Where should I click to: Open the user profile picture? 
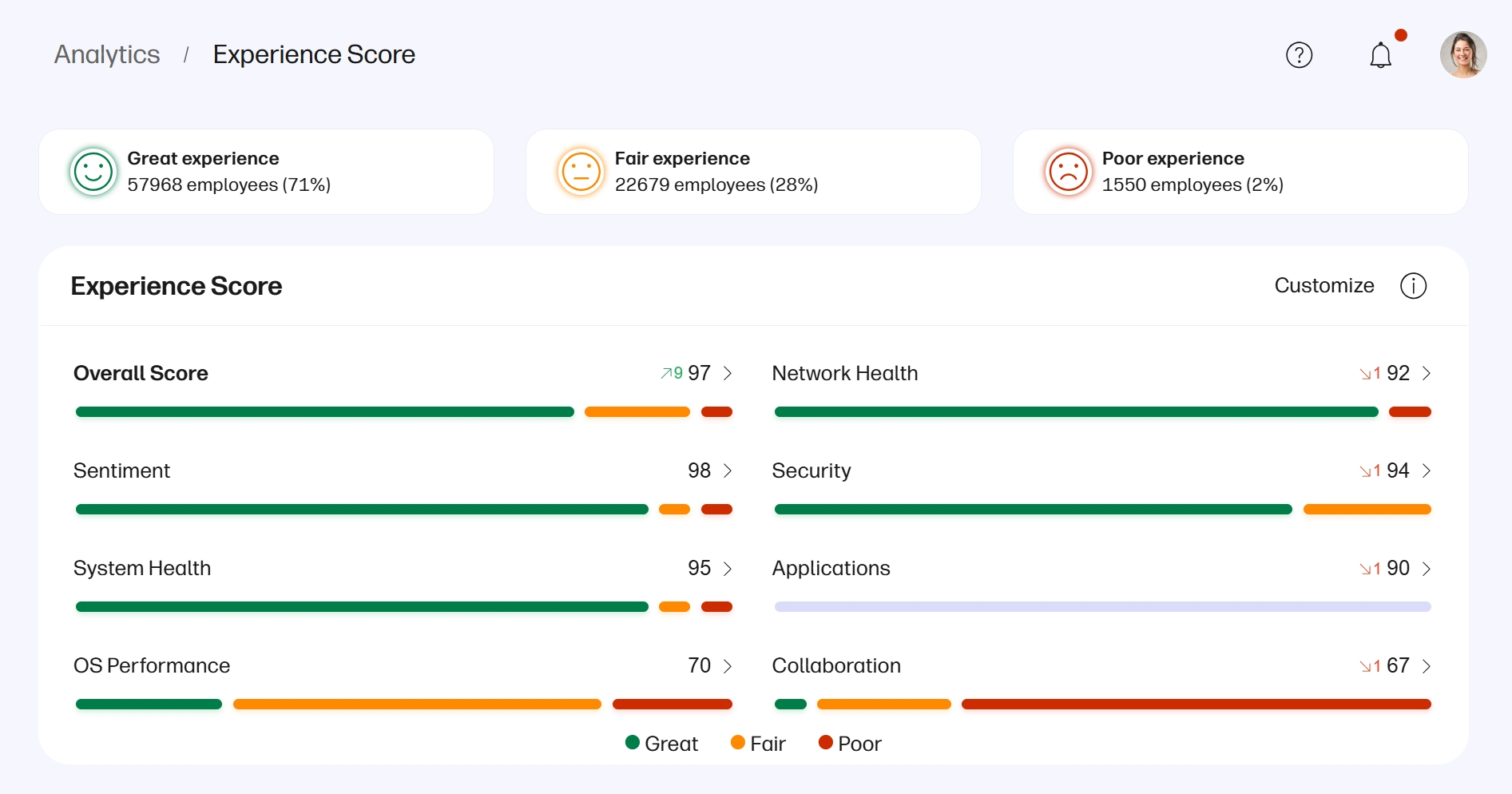pyautogui.click(x=1463, y=54)
